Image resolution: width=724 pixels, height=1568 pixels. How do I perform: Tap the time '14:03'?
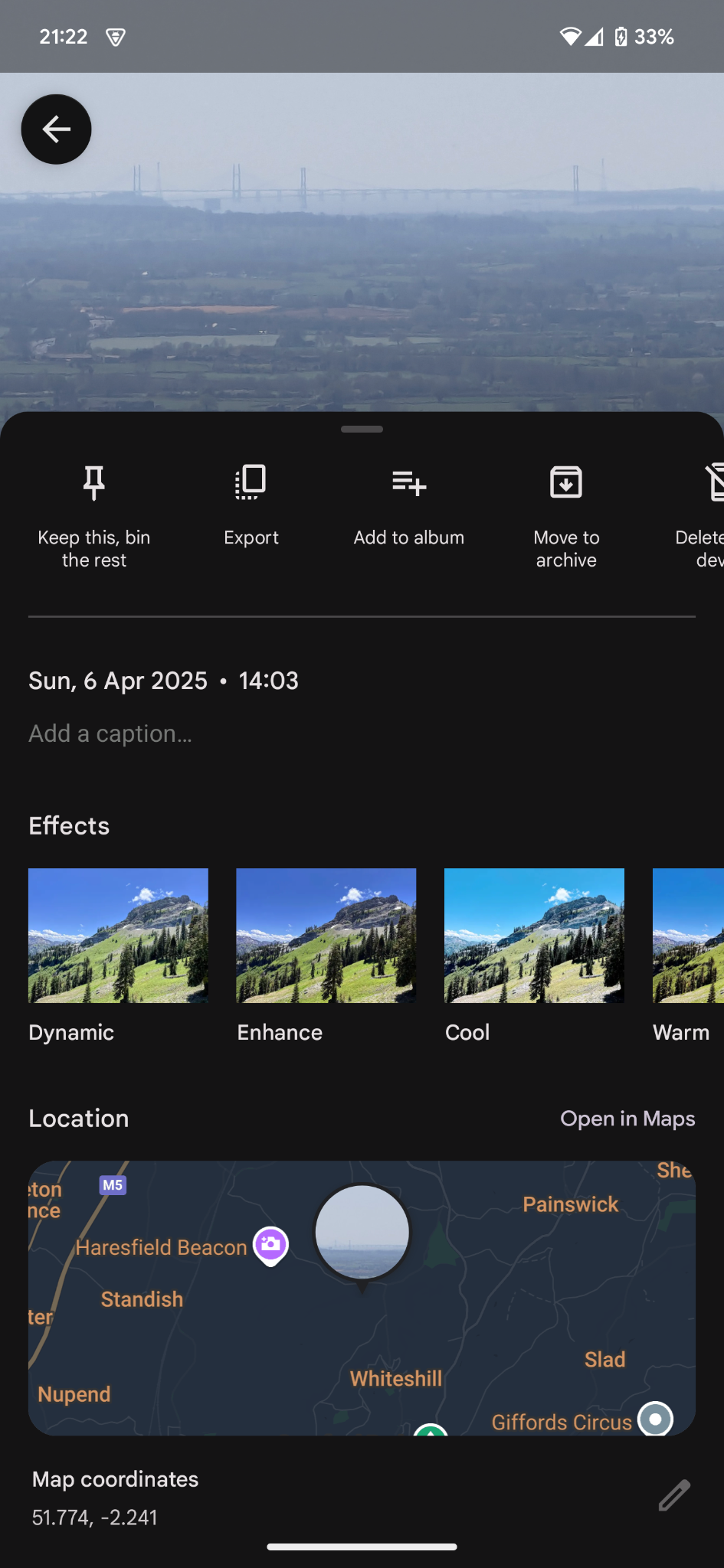coord(268,681)
